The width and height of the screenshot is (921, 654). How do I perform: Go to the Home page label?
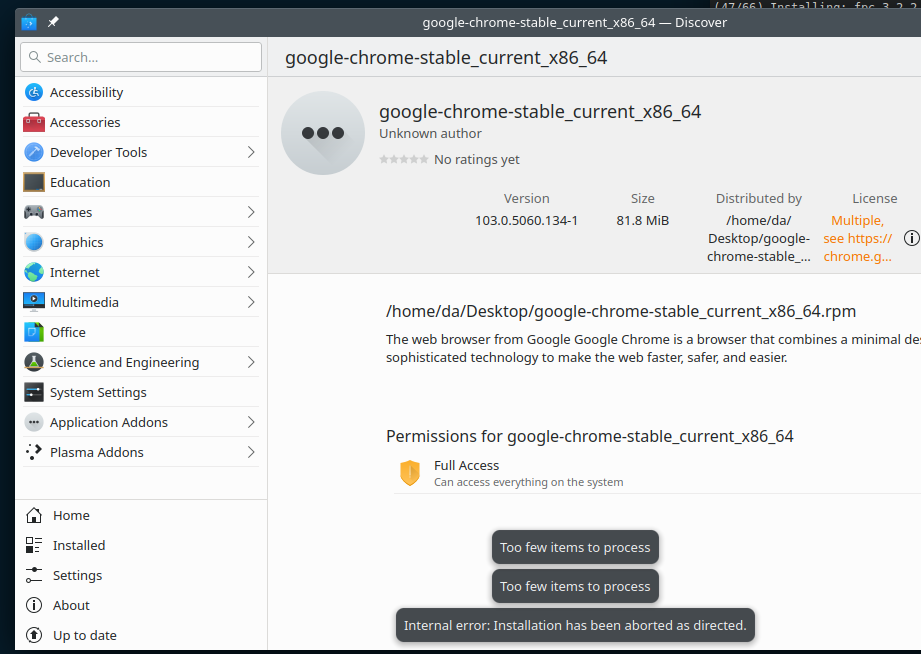(x=71, y=515)
